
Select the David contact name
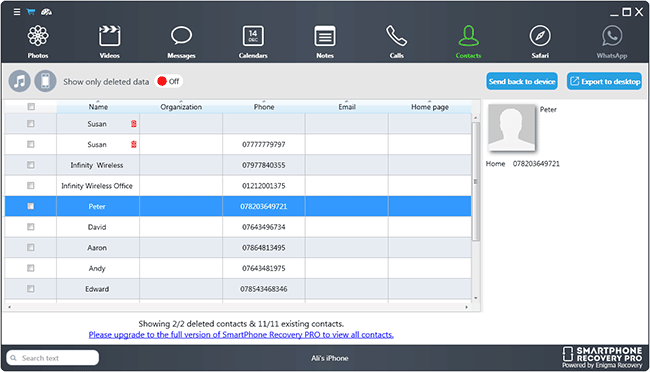tap(97, 227)
